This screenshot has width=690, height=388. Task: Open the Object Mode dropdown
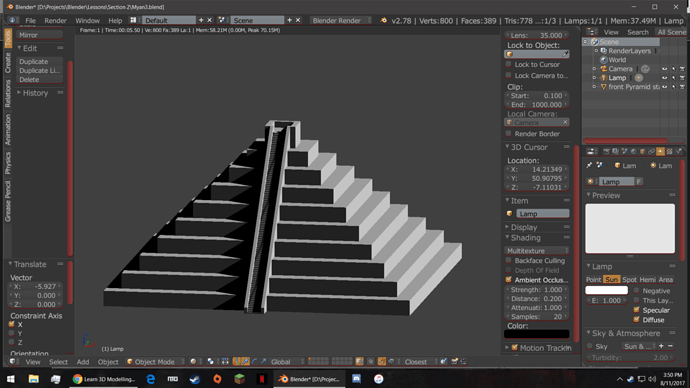click(155, 362)
